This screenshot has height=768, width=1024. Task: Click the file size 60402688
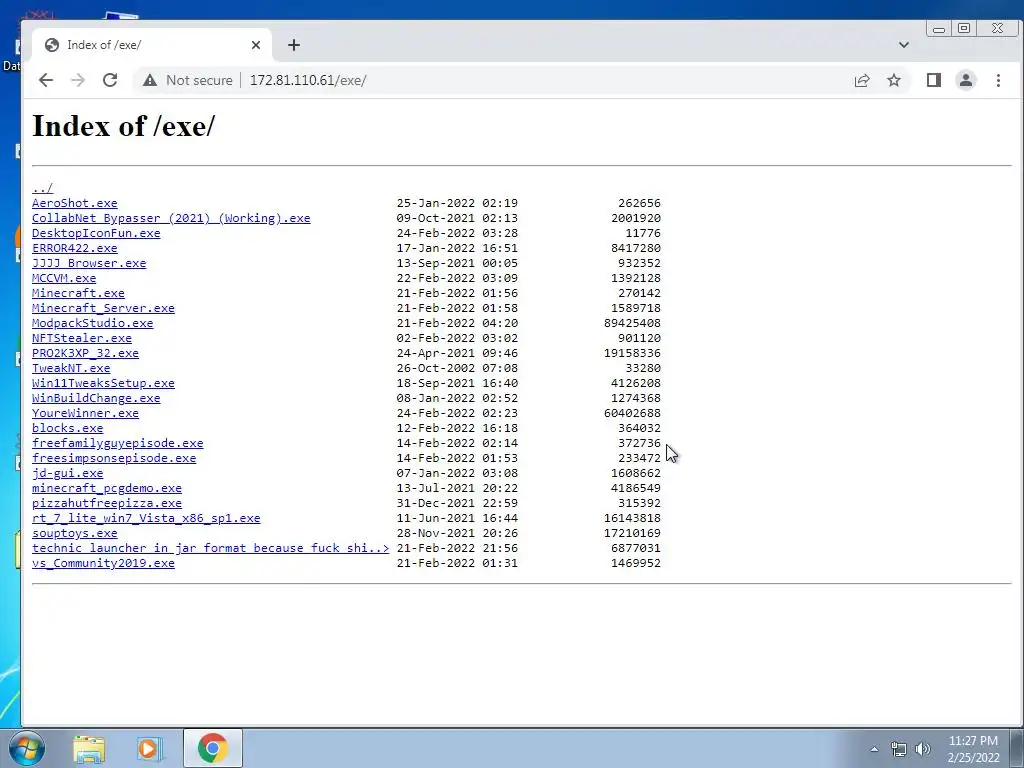click(632, 413)
